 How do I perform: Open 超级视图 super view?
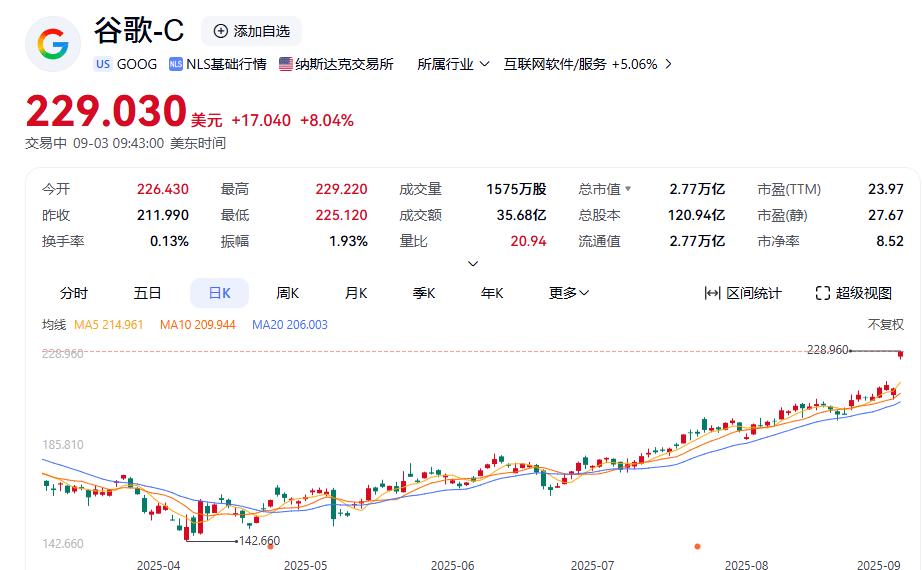point(853,293)
